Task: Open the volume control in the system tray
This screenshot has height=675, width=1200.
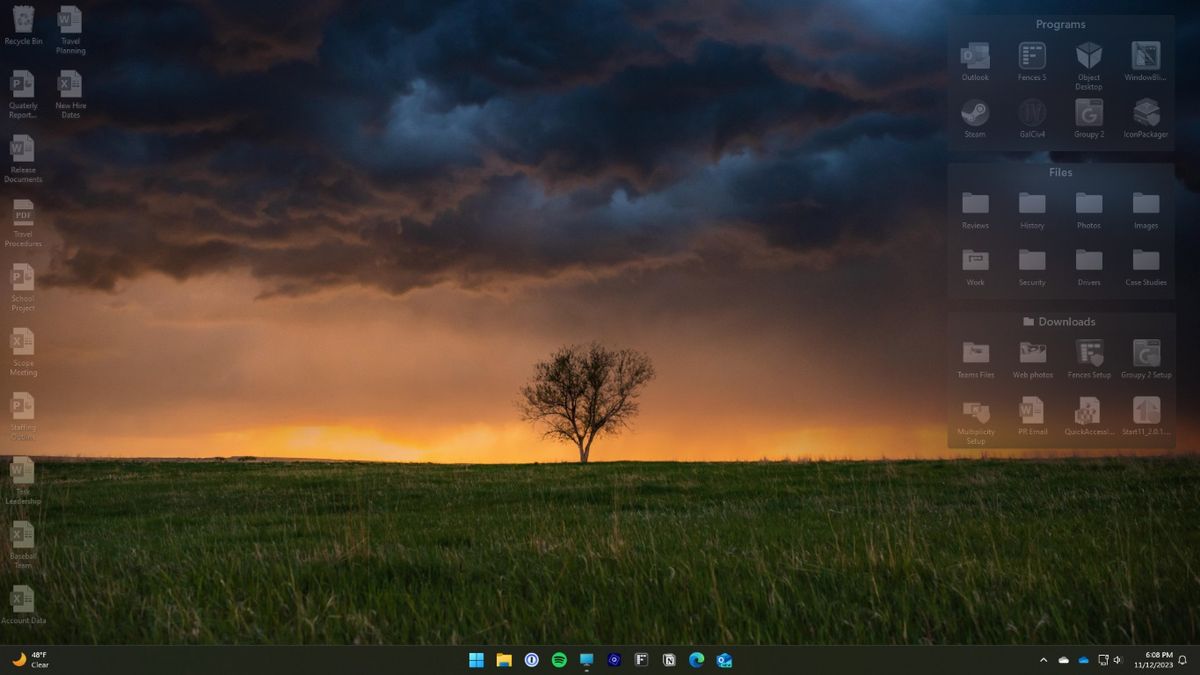Action: [1118, 660]
